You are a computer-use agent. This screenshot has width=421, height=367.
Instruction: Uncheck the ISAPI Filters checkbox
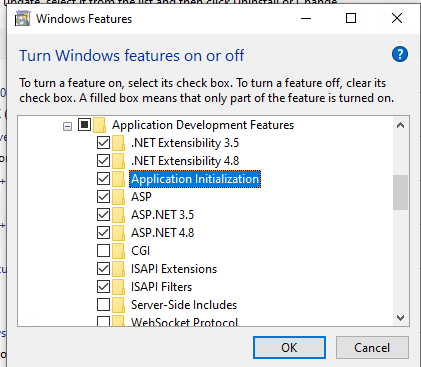click(x=103, y=287)
